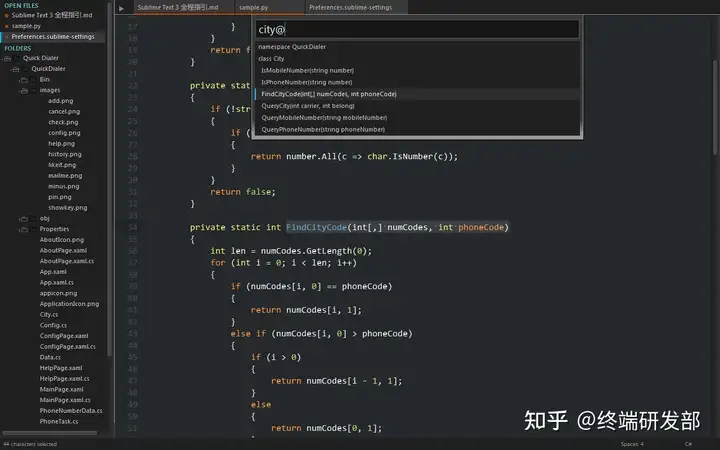
Task: Open ConfigPage.xaml in the sidebar
Action: [x=64, y=336]
